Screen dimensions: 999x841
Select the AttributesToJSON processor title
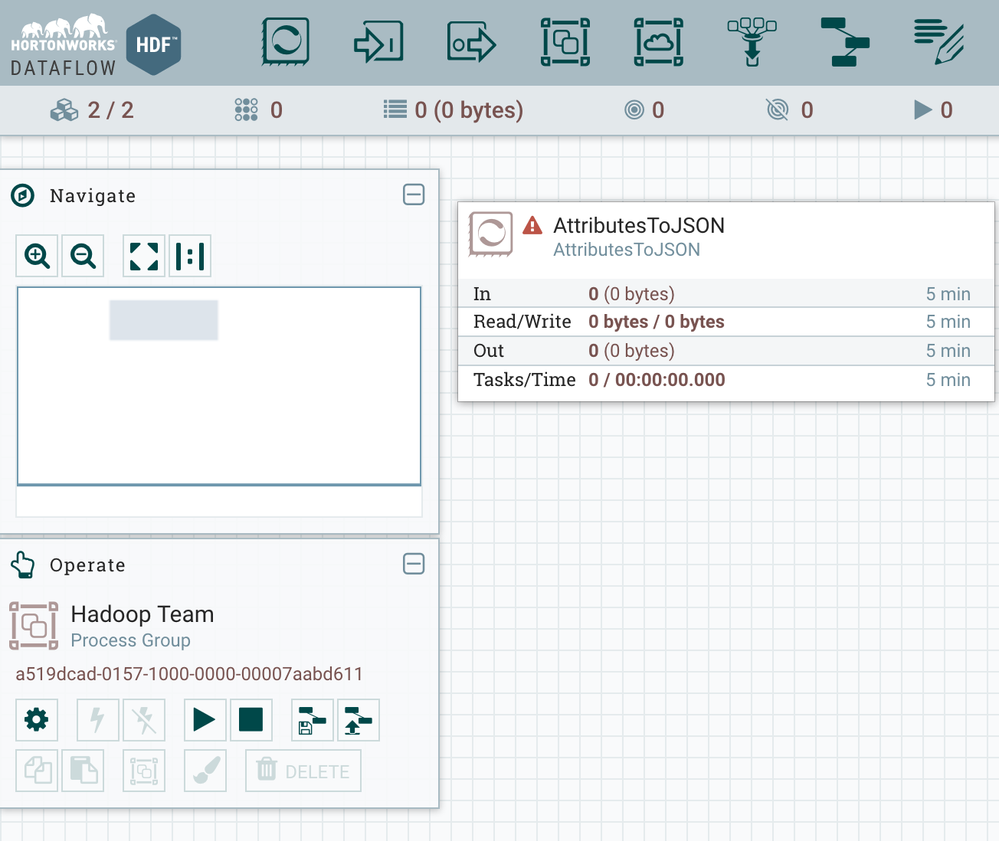coord(638,226)
